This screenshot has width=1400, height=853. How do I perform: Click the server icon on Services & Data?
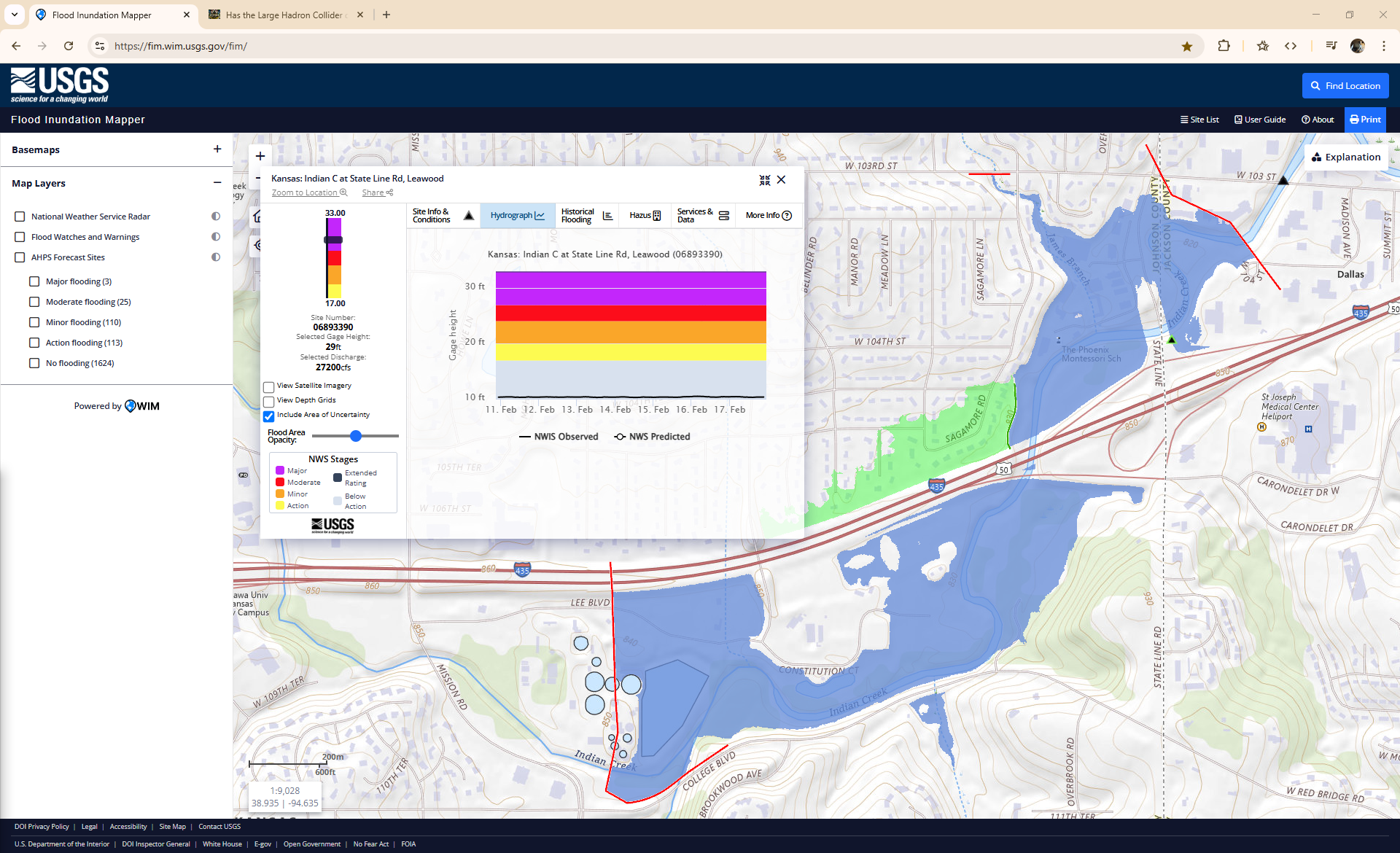coord(724,216)
